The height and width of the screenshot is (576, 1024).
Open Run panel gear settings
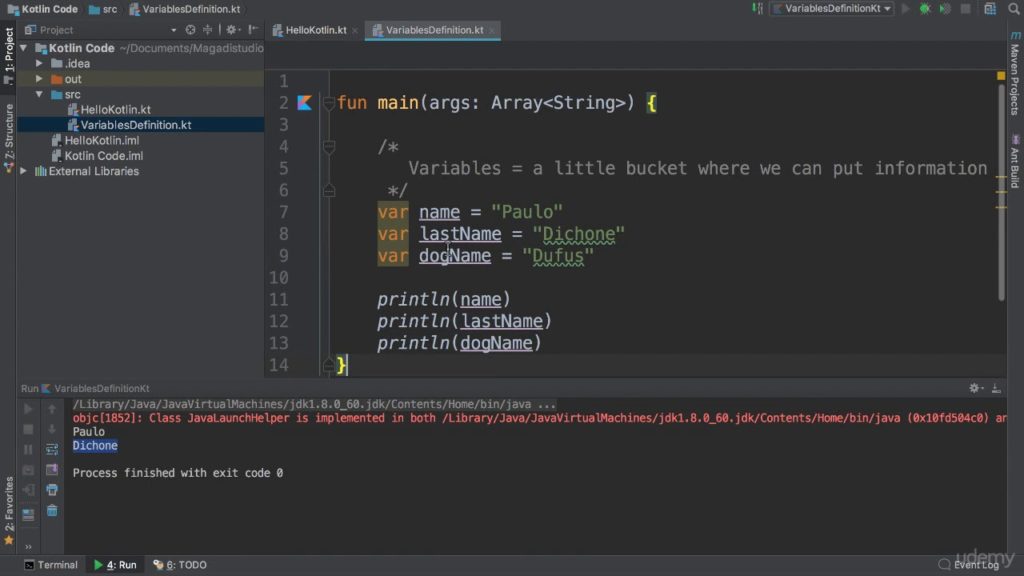[x=975, y=388]
